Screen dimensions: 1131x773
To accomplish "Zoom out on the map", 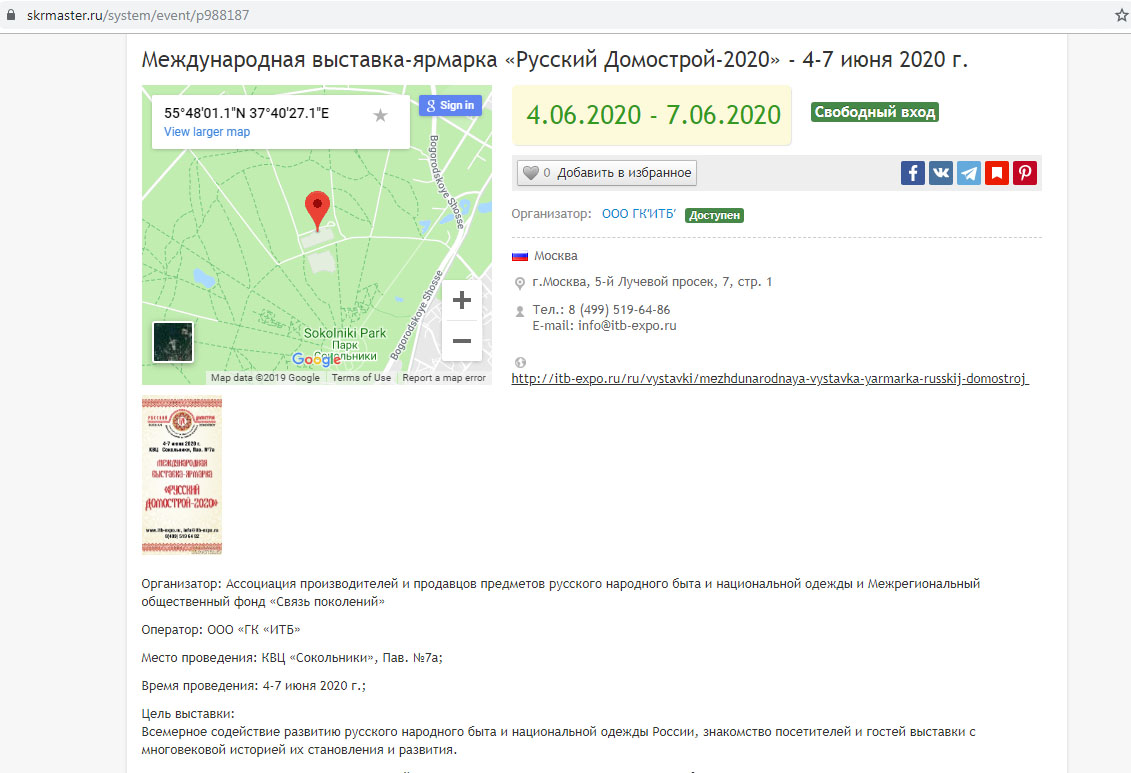I will pyautogui.click(x=462, y=340).
